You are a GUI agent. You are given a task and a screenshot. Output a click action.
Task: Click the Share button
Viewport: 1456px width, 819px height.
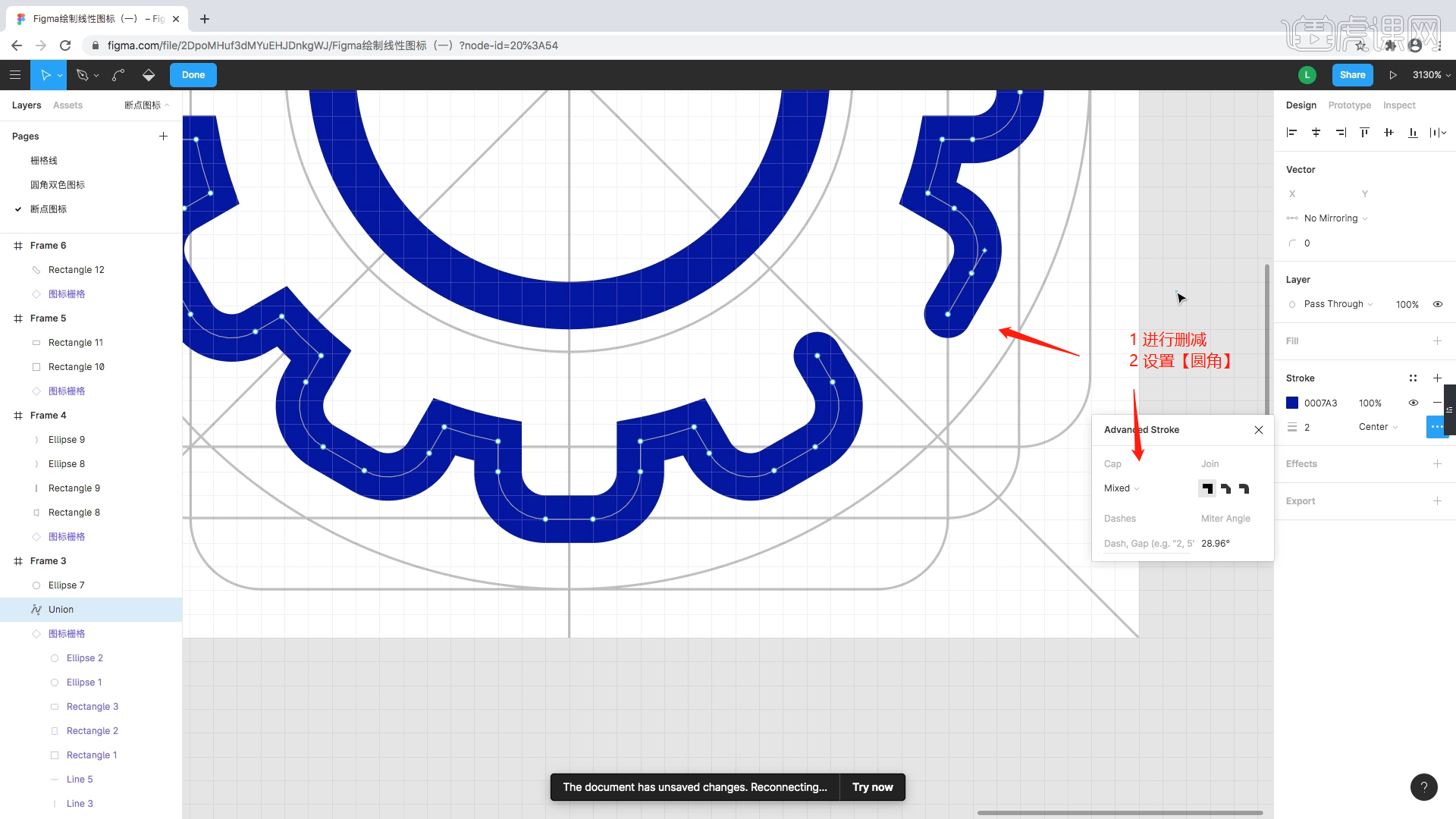point(1352,75)
